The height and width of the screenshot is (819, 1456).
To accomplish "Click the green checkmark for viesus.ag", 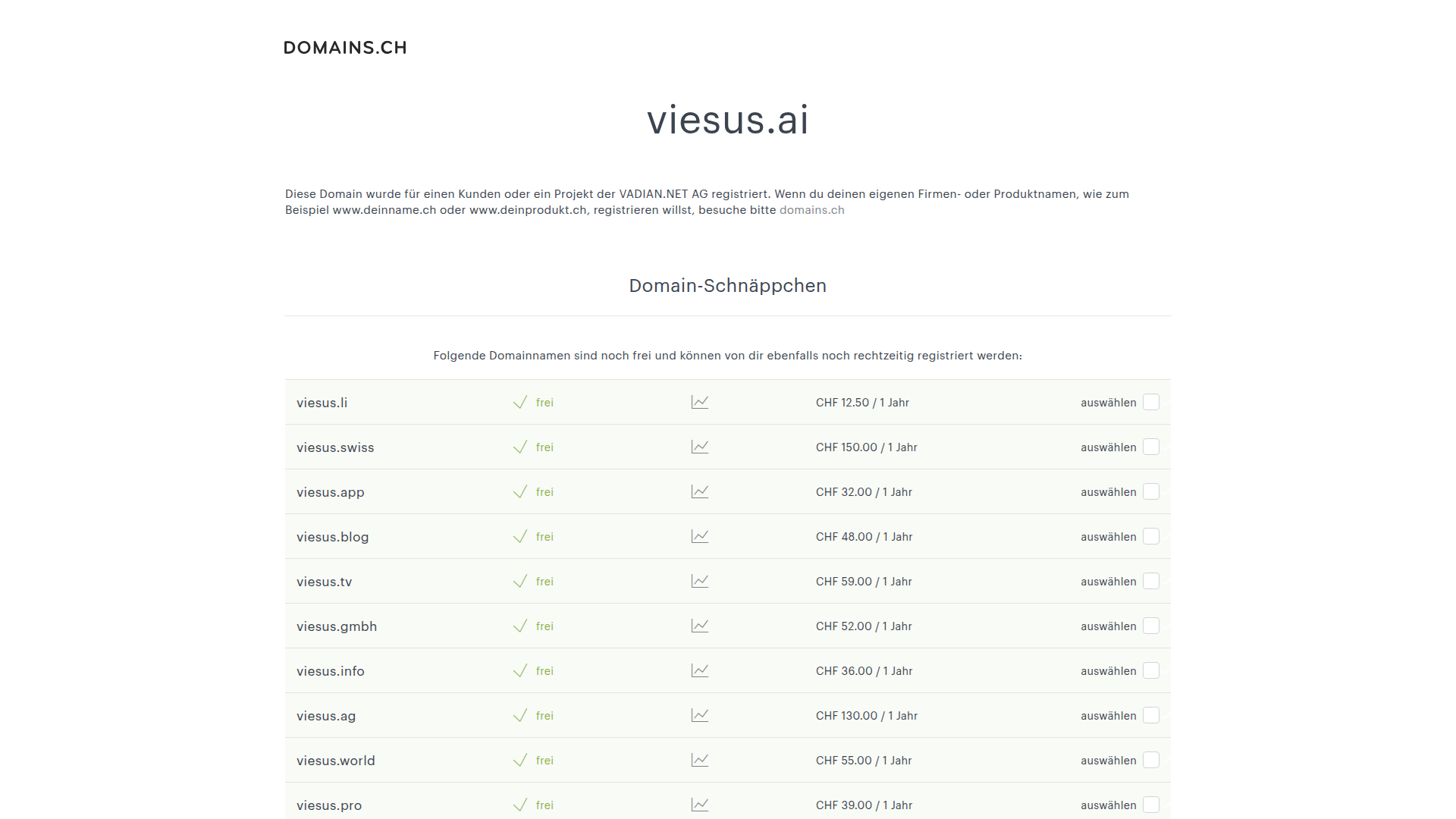I will (520, 715).
